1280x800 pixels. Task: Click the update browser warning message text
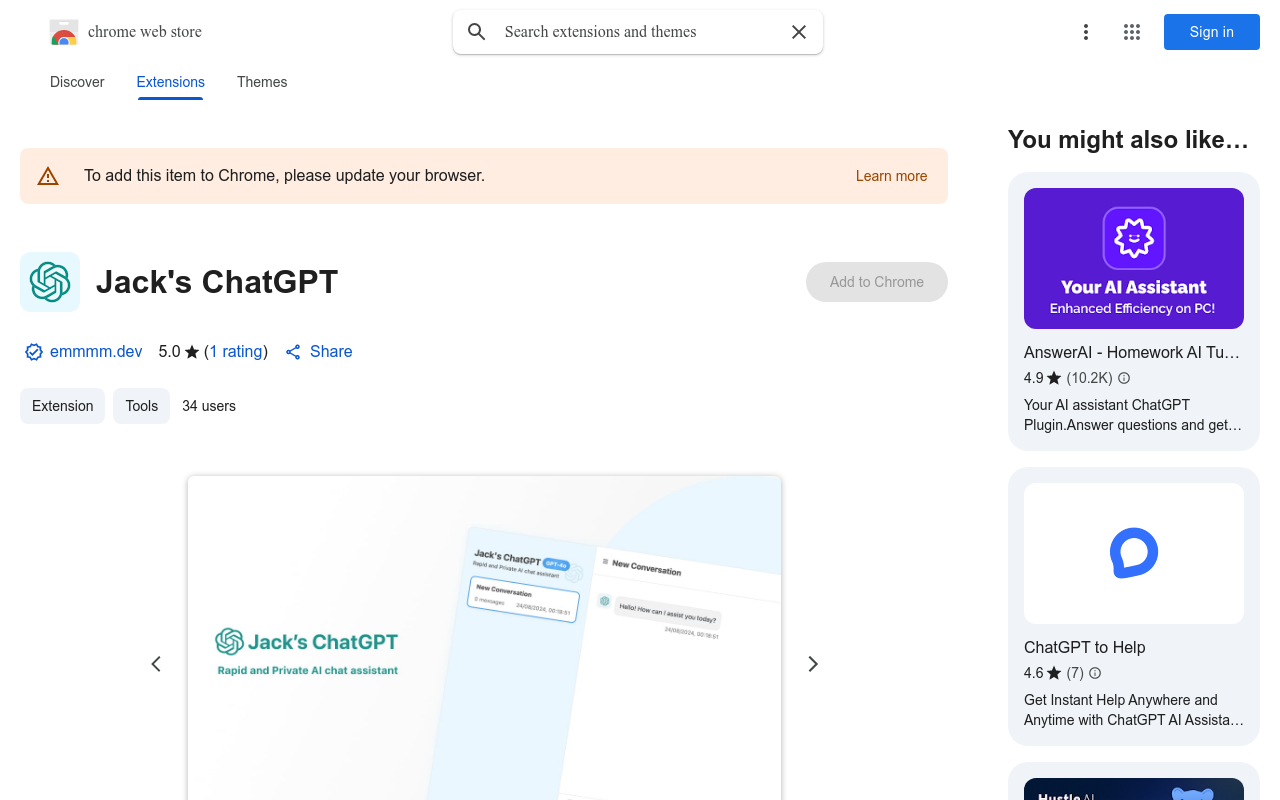pyautogui.click(x=284, y=176)
